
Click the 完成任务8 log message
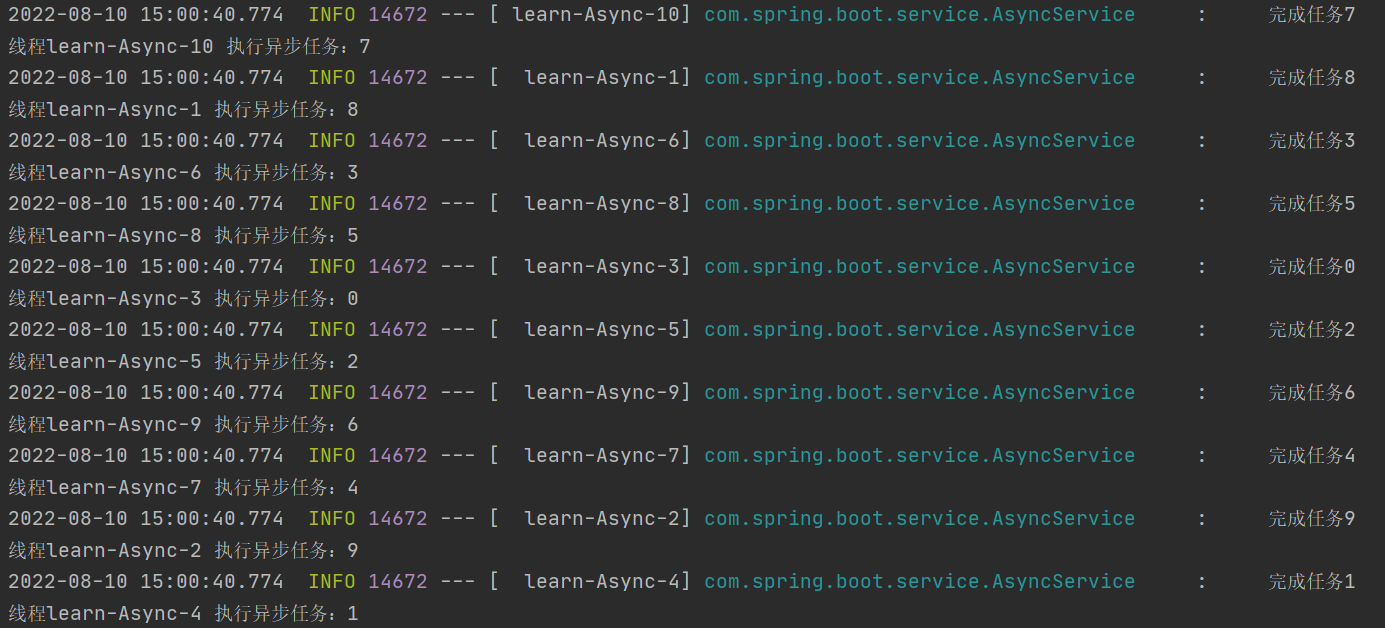[x=1311, y=78]
